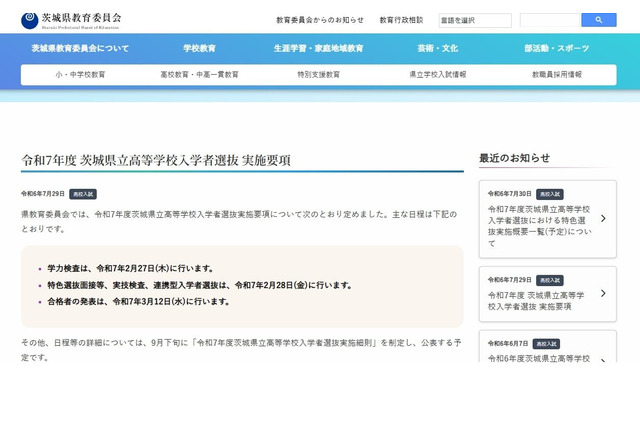The height and width of the screenshot is (426, 640).
Task: Select 学校教育 menu item
Action: pyautogui.click(x=199, y=48)
